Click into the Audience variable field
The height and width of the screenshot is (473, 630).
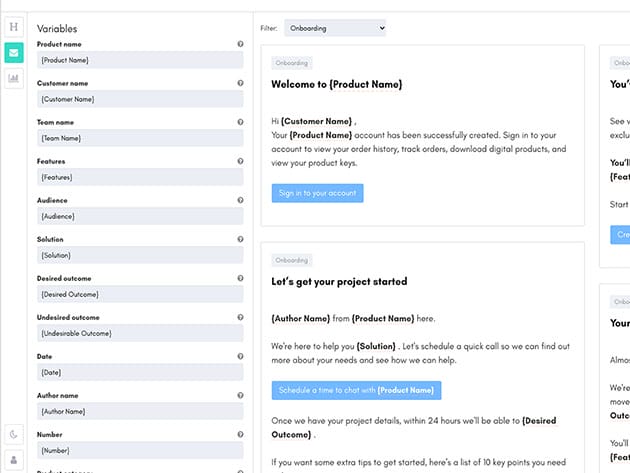point(140,216)
